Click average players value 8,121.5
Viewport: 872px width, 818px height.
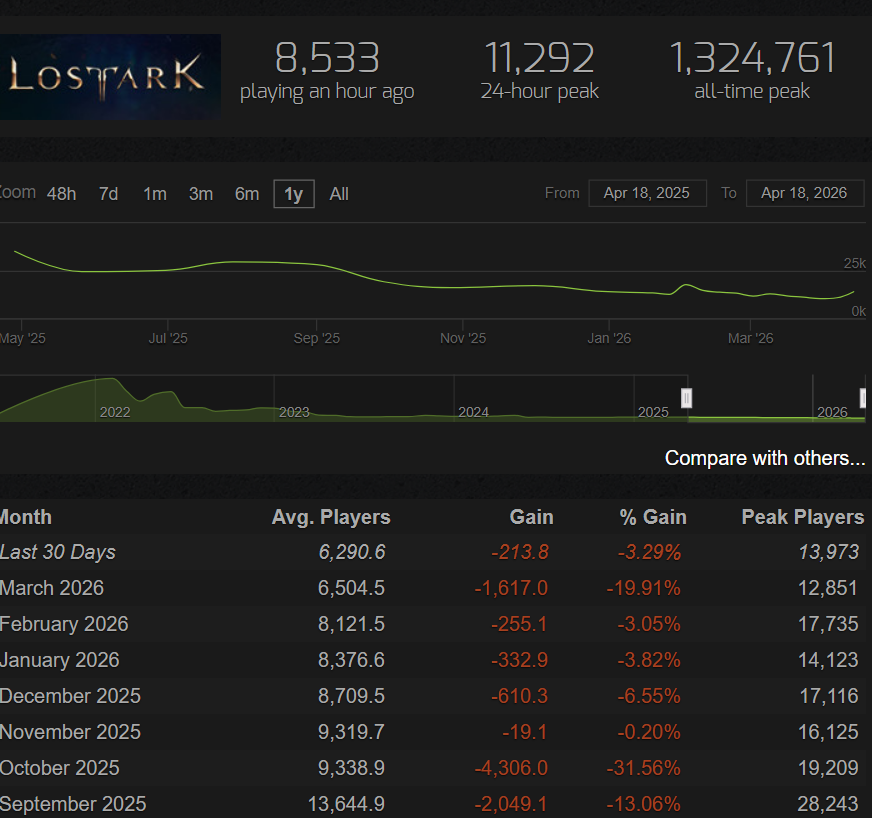tap(351, 624)
